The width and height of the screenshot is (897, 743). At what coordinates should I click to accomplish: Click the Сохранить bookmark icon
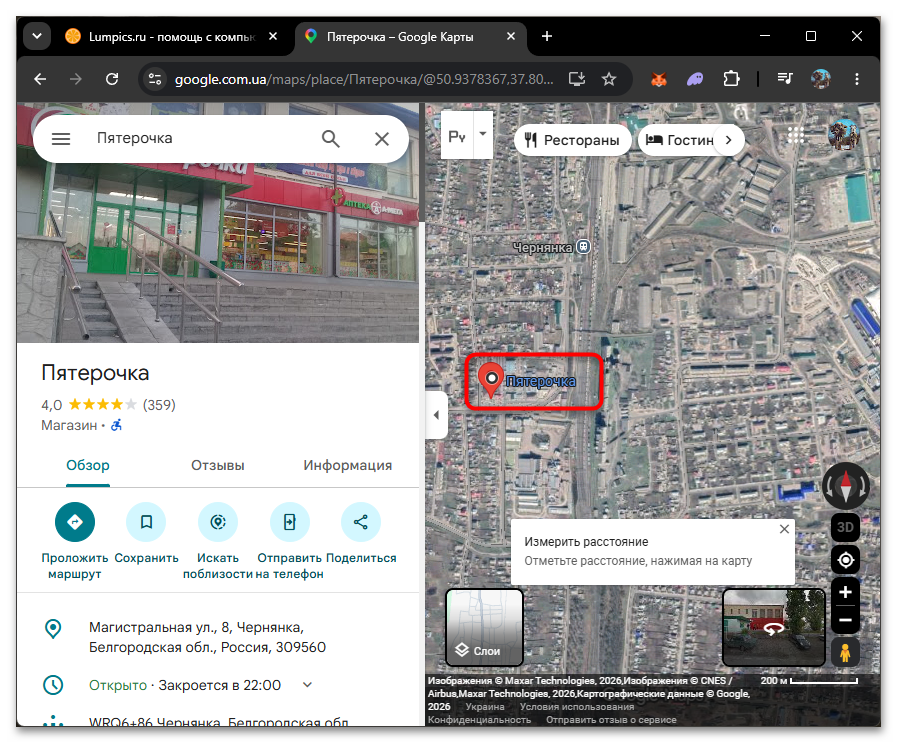[146, 522]
